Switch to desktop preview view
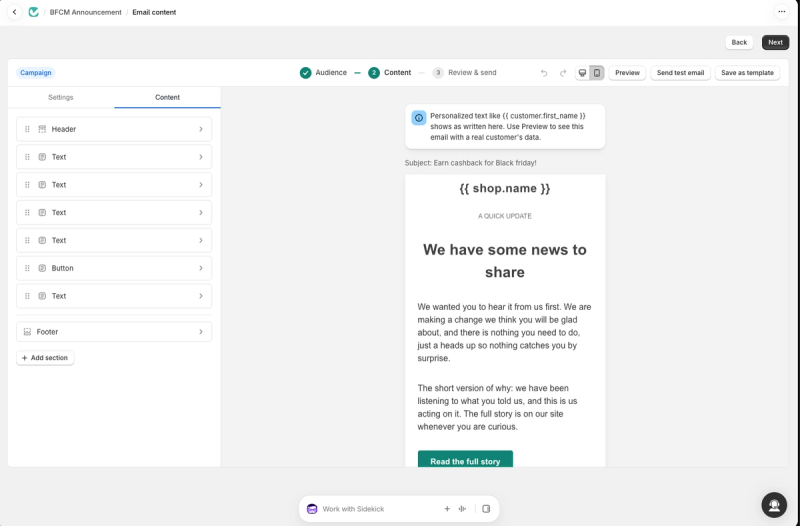800x526 pixels. click(x=582, y=73)
